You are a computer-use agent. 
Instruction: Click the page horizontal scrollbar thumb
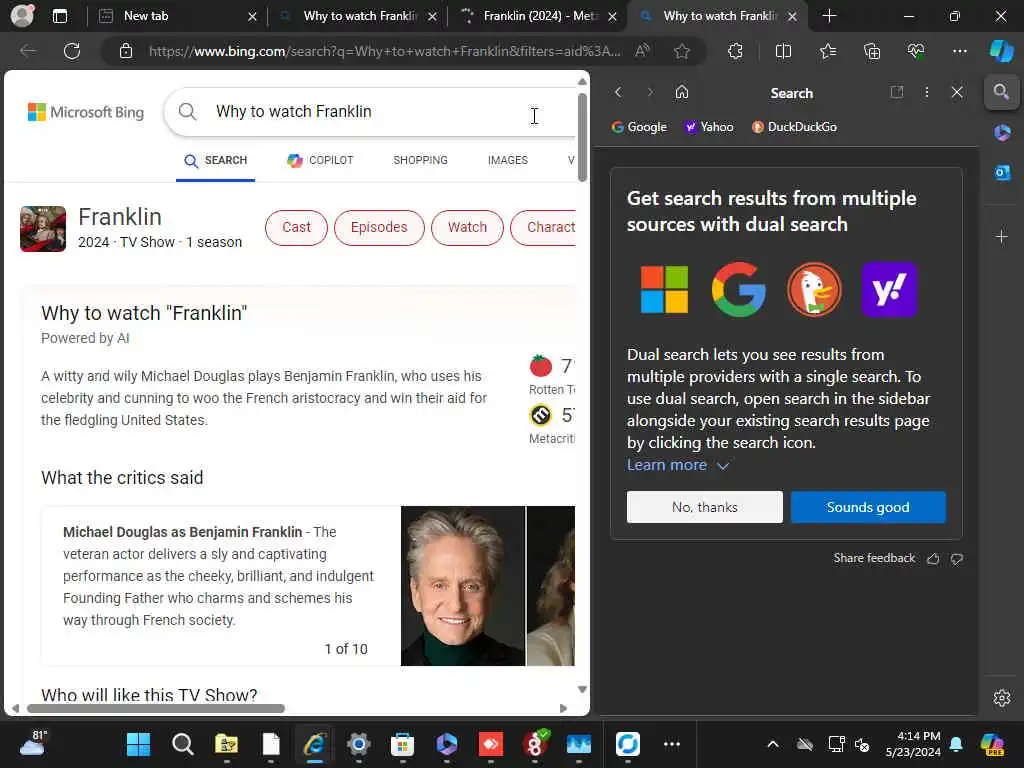click(x=155, y=708)
